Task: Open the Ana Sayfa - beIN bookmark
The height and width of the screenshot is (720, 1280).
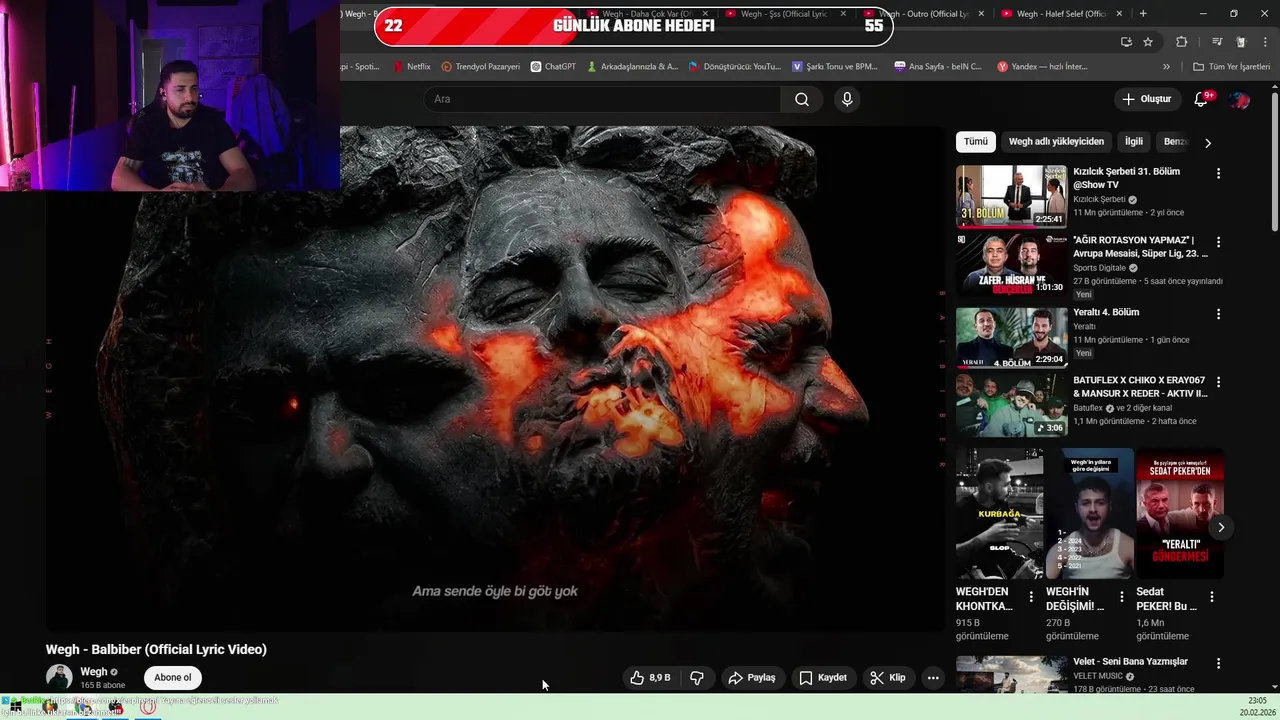Action: tap(938, 67)
